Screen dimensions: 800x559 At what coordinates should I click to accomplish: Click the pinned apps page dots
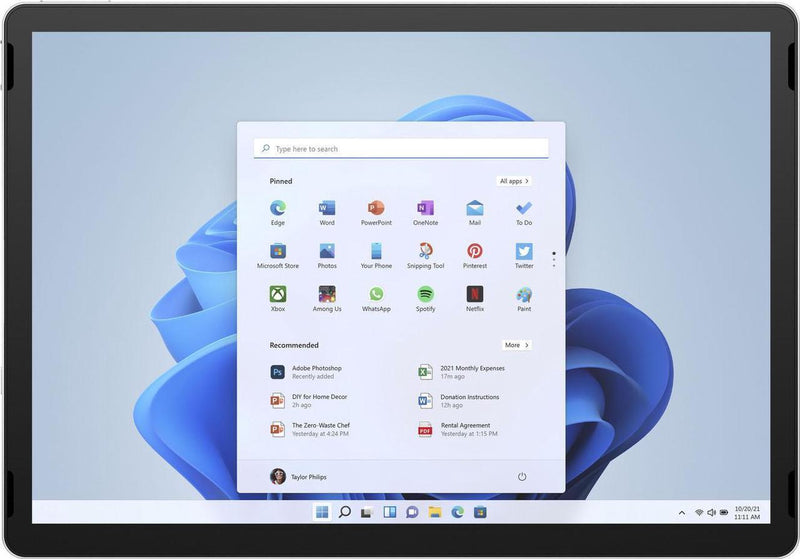(x=554, y=259)
